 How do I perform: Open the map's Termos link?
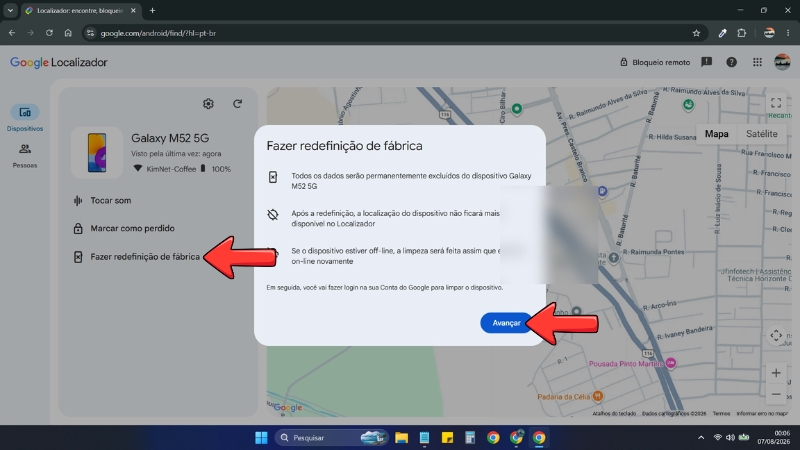point(721,414)
